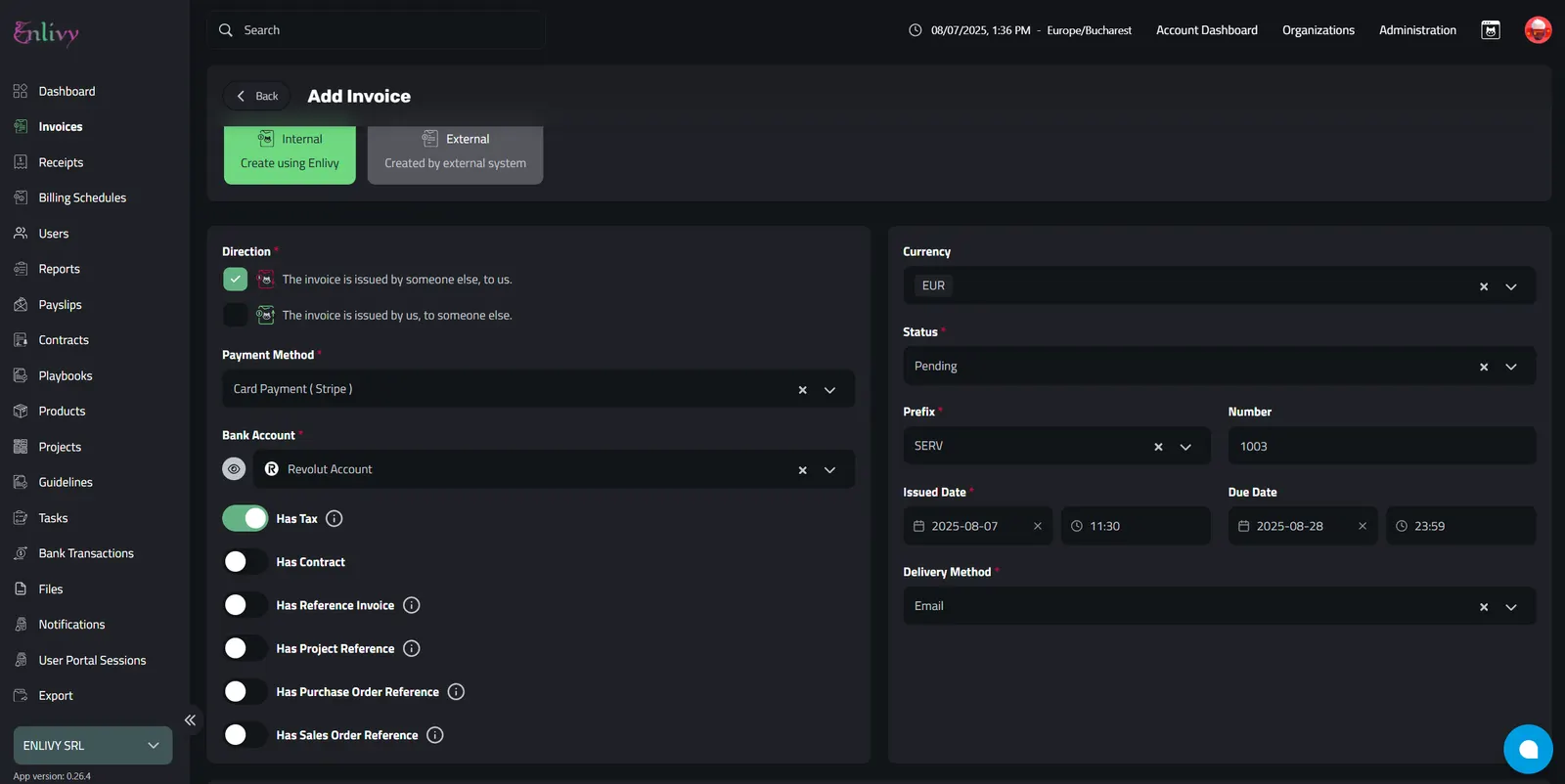Check 'issued by us, to someone else' box
The width and height of the screenshot is (1565, 784).
point(235,315)
